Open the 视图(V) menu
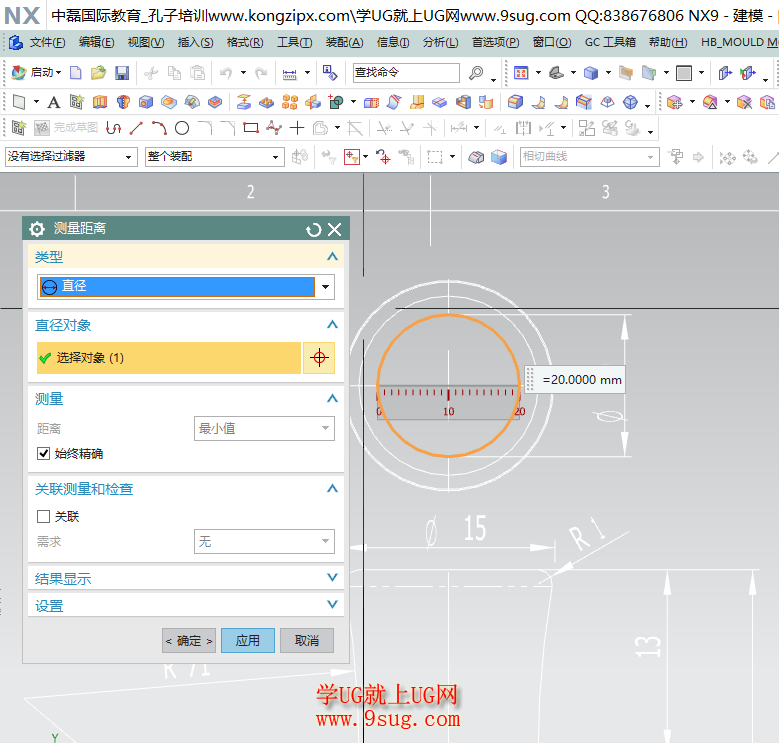The height and width of the screenshot is (743, 779). pyautogui.click(x=146, y=43)
